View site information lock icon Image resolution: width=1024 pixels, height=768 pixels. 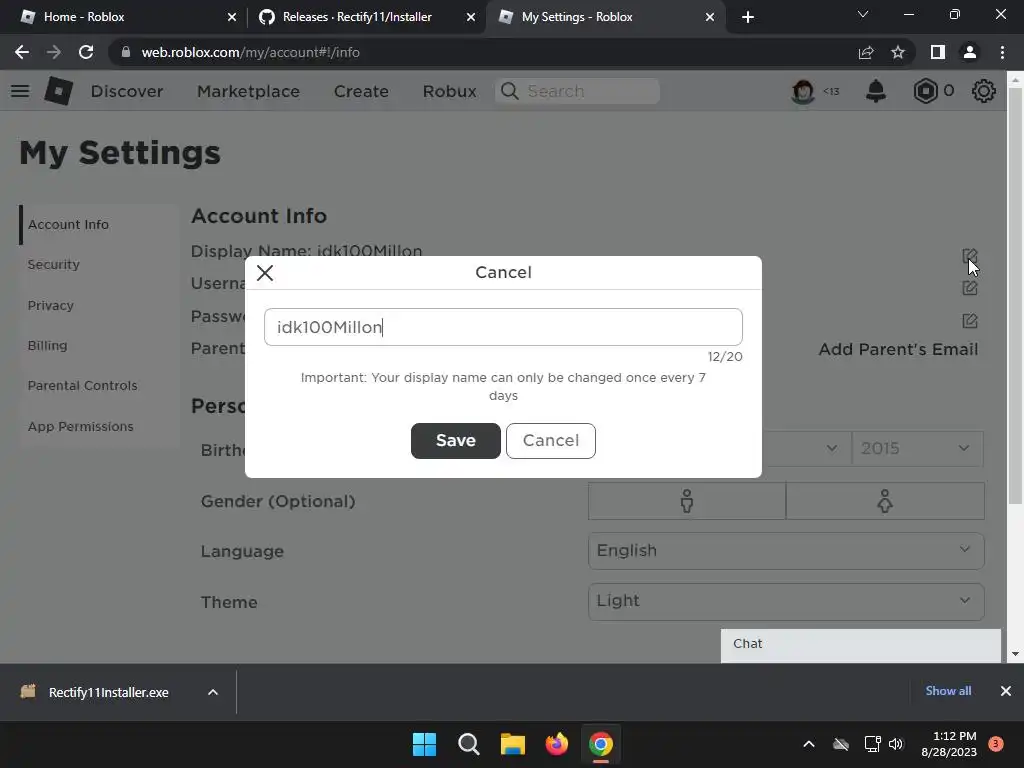[x=126, y=52]
